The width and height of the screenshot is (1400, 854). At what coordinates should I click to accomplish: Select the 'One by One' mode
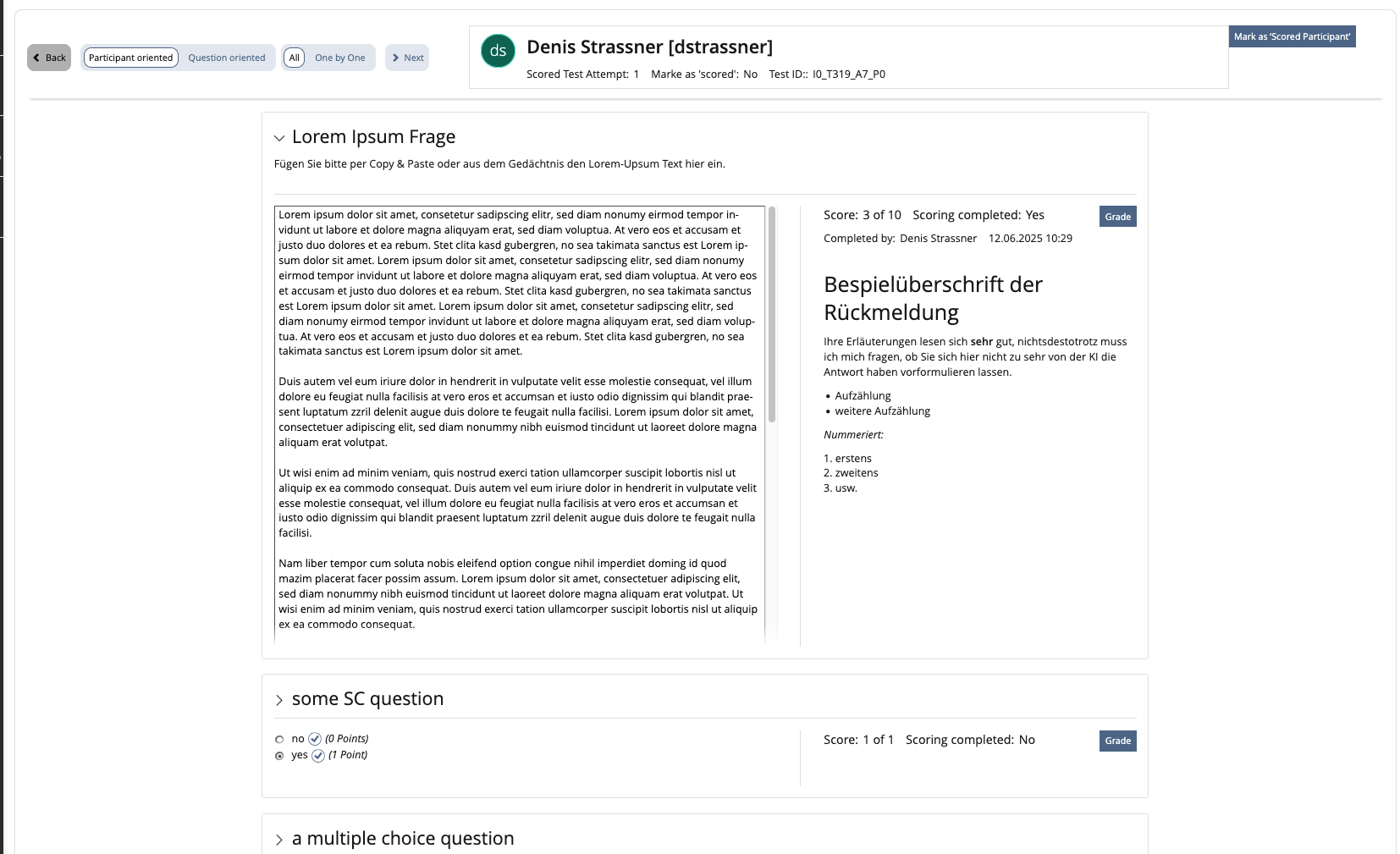[x=339, y=58]
